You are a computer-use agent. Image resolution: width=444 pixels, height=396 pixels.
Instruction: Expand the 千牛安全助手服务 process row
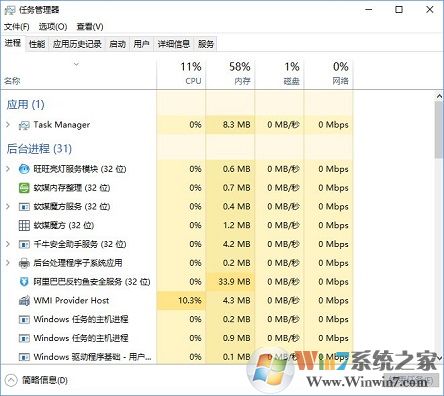pos(8,244)
